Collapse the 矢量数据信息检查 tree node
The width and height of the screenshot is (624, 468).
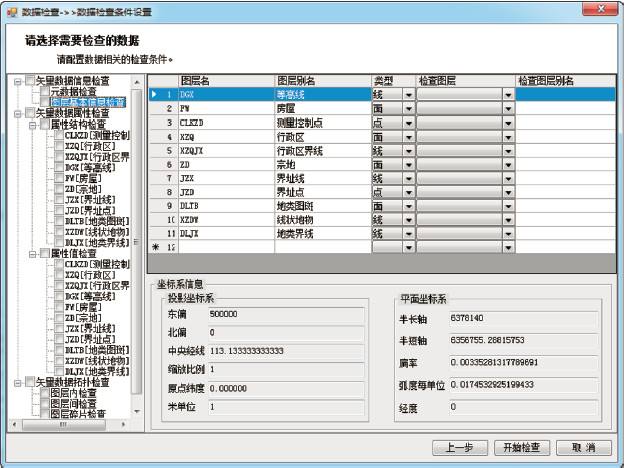pyautogui.click(x=16, y=80)
